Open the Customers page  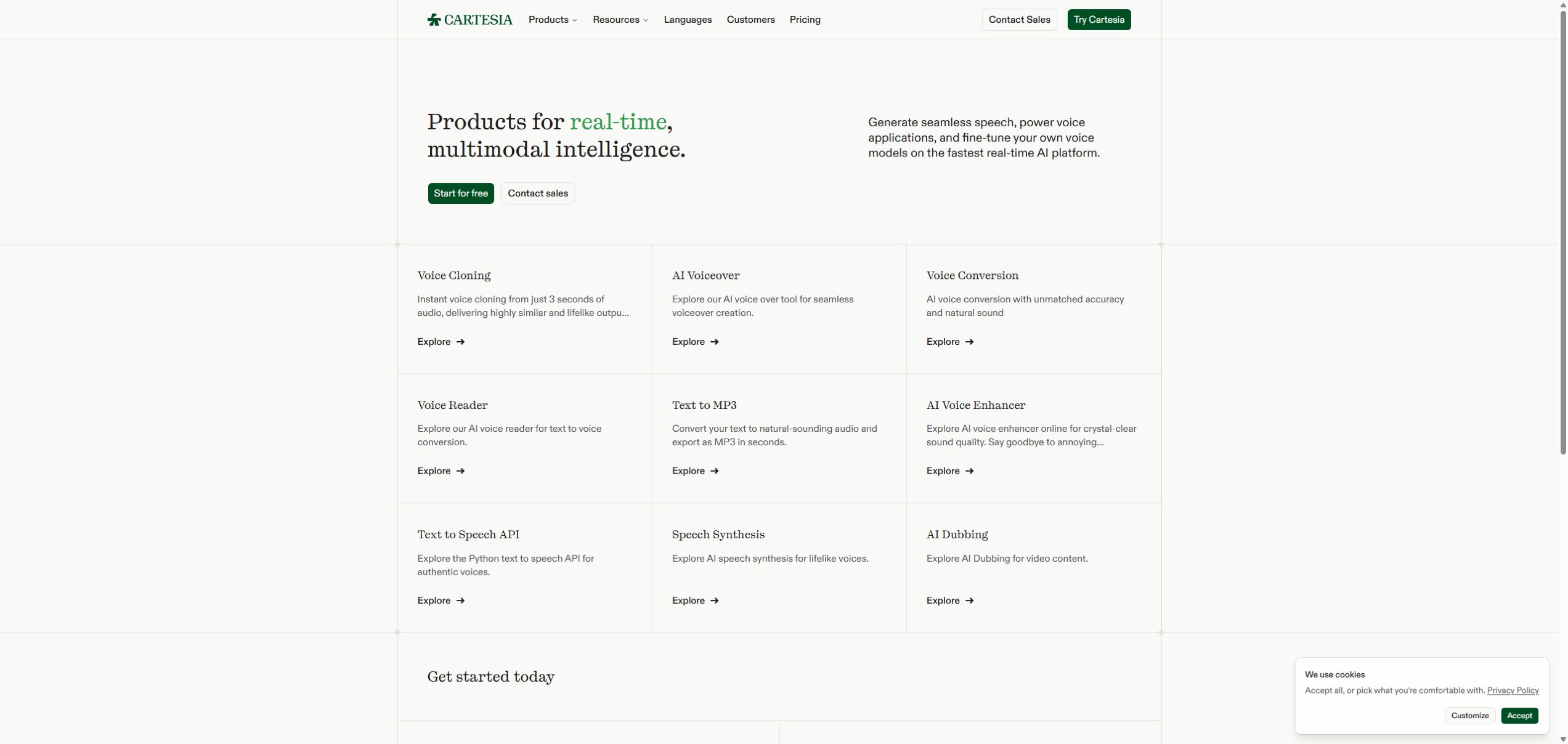(x=750, y=20)
